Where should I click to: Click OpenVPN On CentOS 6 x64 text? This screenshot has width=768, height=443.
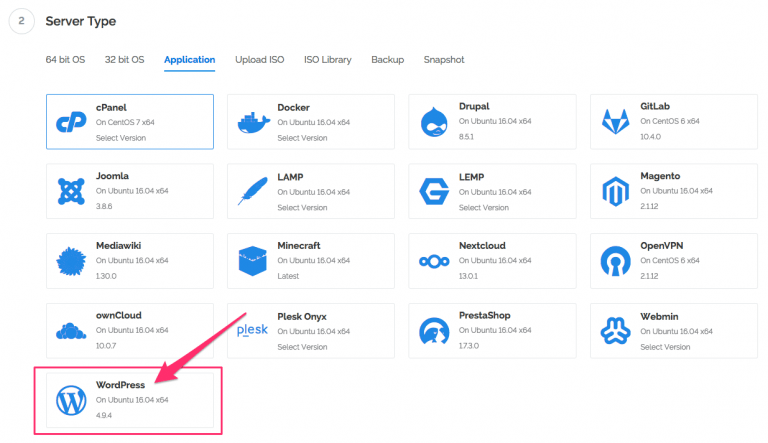pos(670,260)
